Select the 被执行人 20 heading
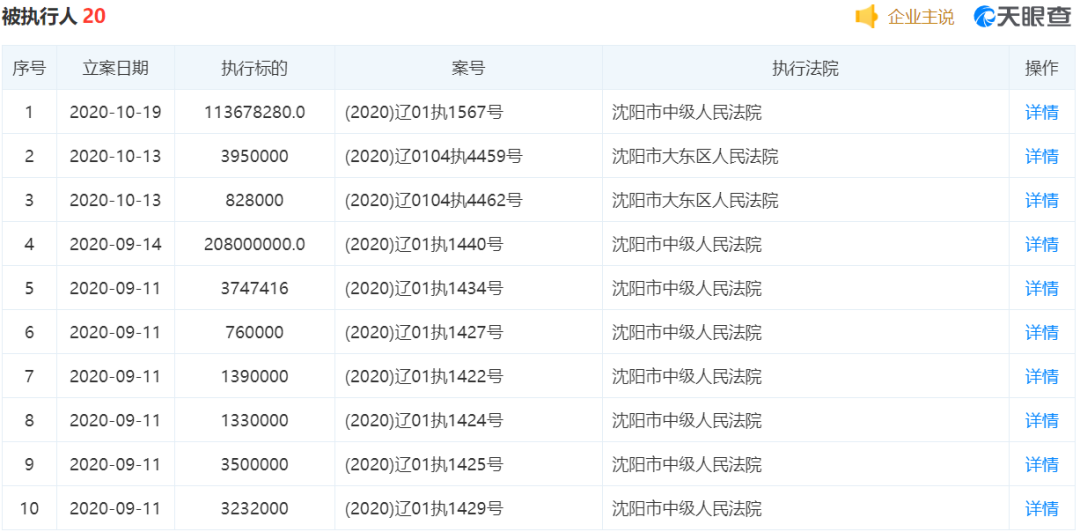 (53, 17)
